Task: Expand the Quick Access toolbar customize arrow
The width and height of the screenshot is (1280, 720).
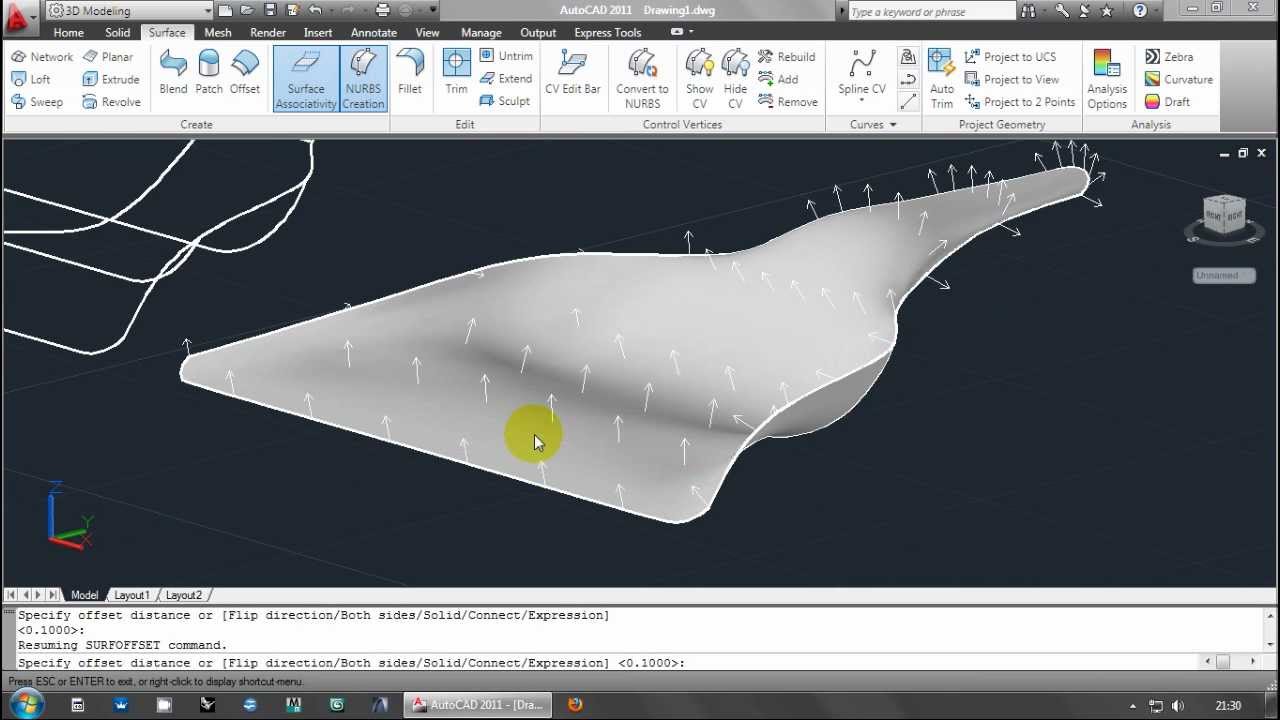Action: point(433,10)
